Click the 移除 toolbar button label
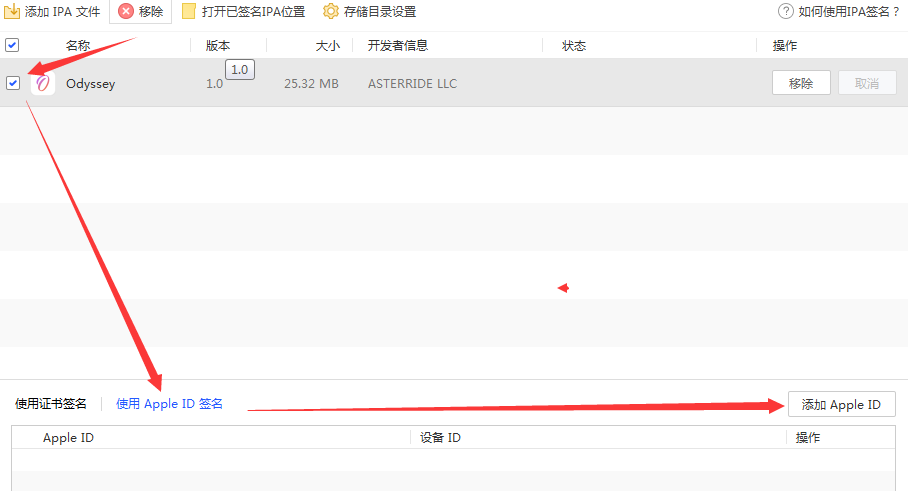 (151, 12)
